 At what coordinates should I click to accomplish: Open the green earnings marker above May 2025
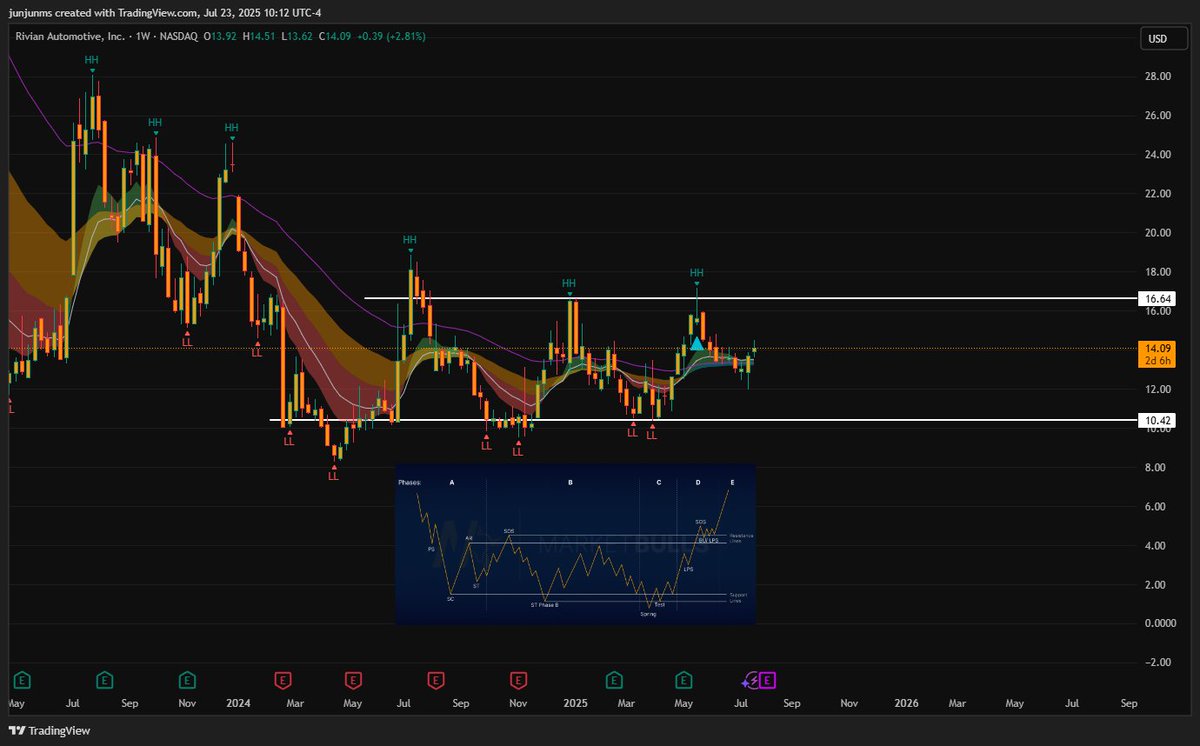tap(683, 681)
